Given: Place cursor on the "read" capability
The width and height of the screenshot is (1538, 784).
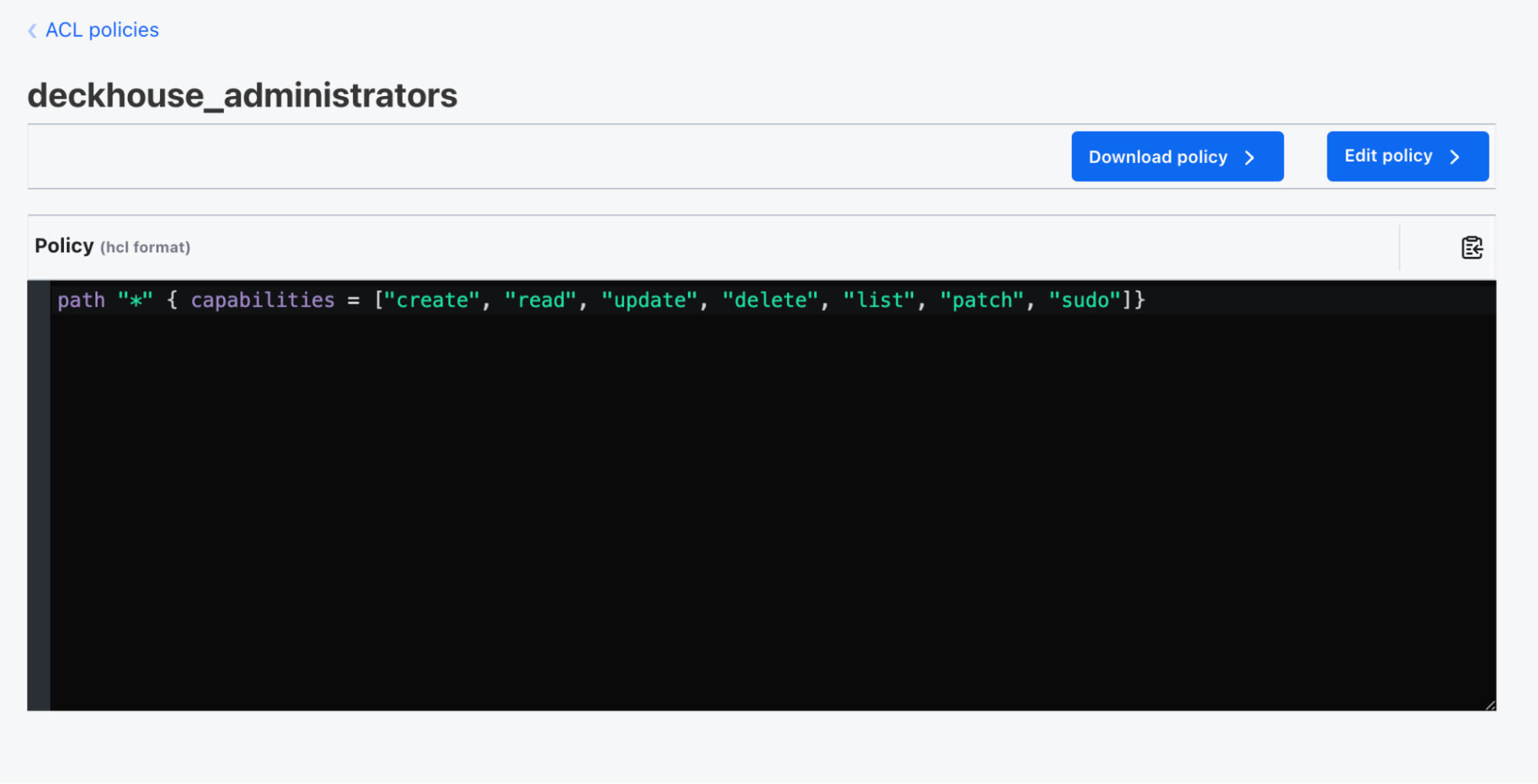Looking at the screenshot, I should pos(540,300).
